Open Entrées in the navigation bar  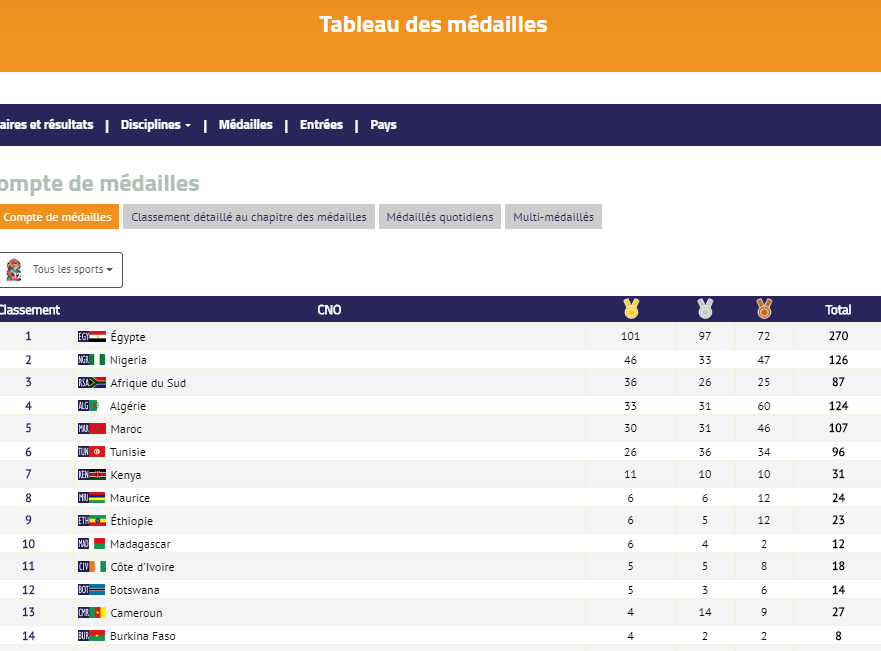(321, 125)
